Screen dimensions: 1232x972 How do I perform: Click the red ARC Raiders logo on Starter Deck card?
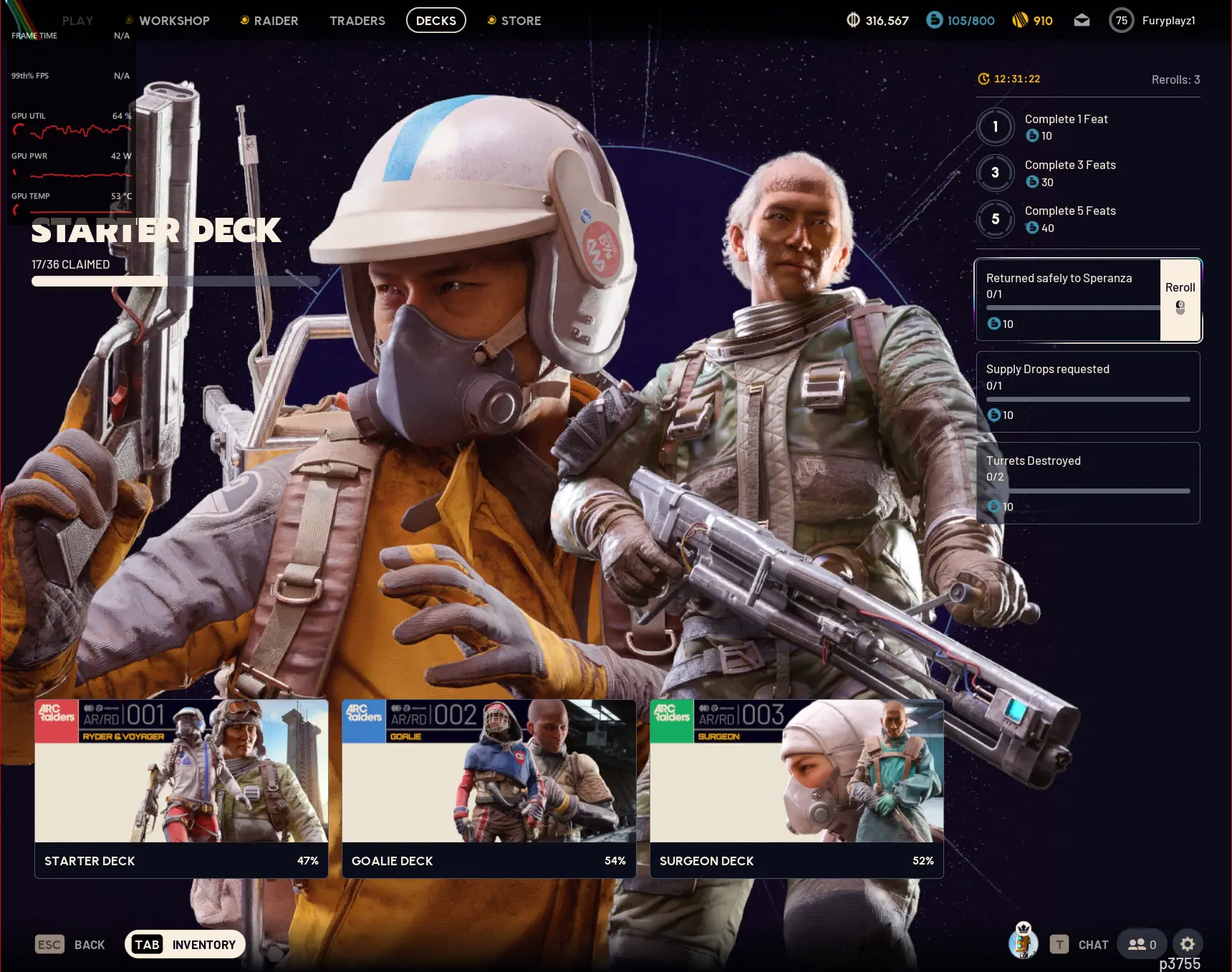coord(57,720)
